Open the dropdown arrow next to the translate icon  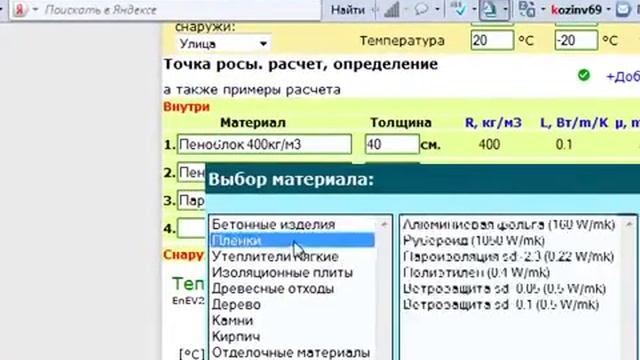tap(505, 9)
